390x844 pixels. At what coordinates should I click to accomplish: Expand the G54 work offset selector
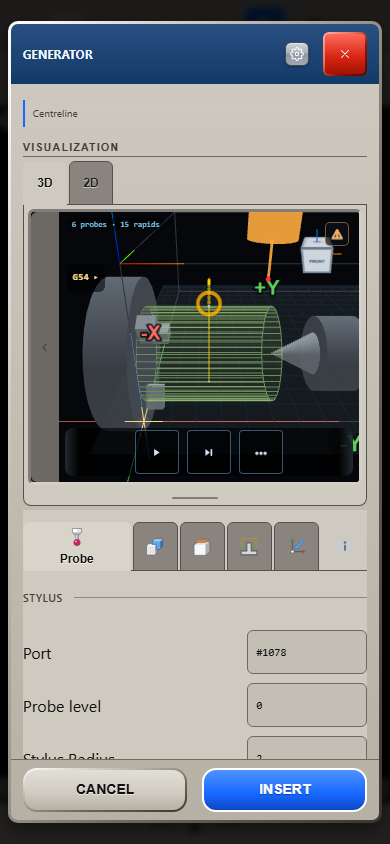86,277
